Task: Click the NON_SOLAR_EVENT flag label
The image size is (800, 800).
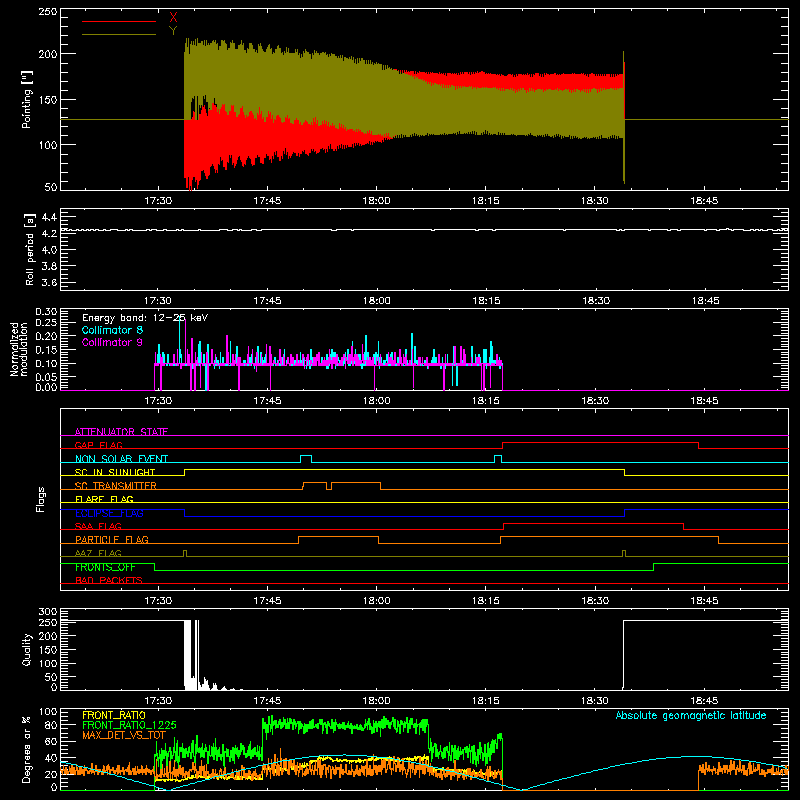Action: 121,459
